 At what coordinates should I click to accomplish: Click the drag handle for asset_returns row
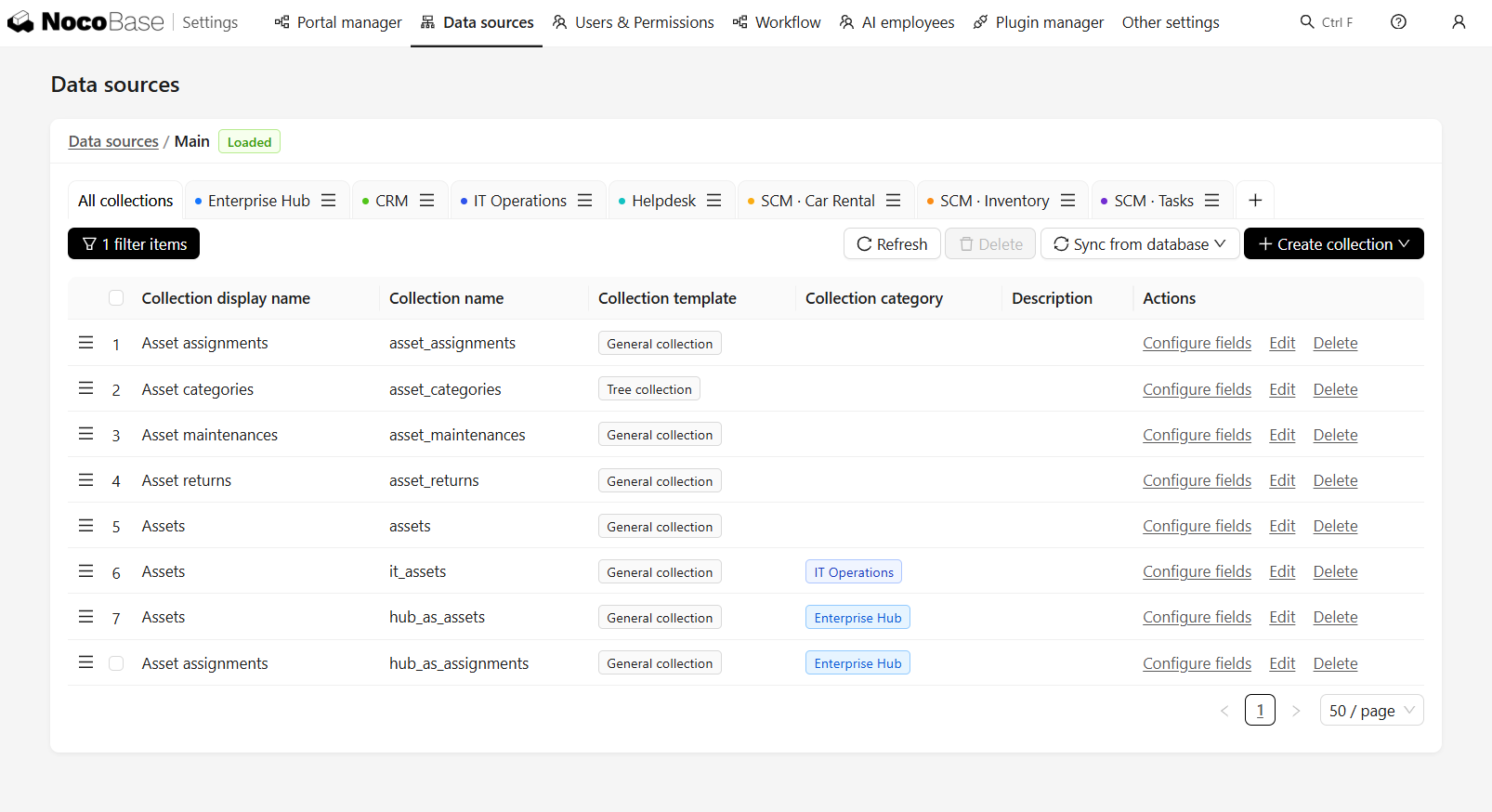point(86,480)
